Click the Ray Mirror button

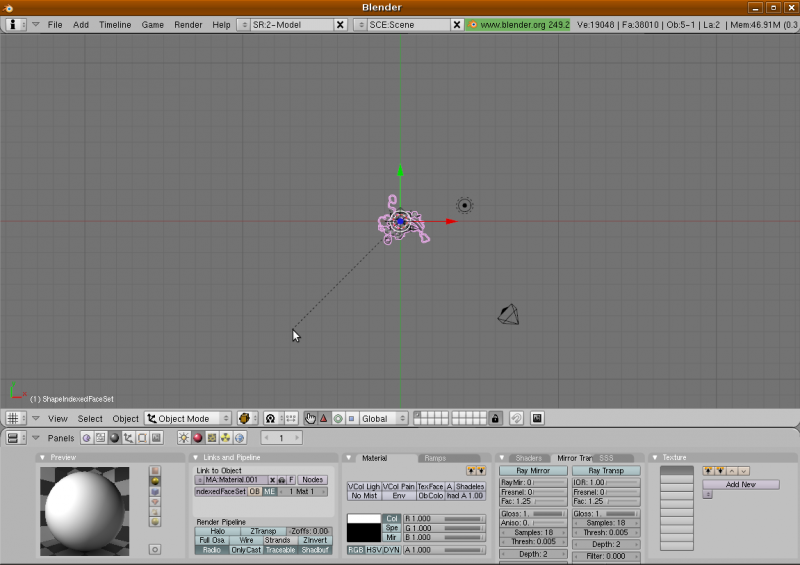[533, 470]
